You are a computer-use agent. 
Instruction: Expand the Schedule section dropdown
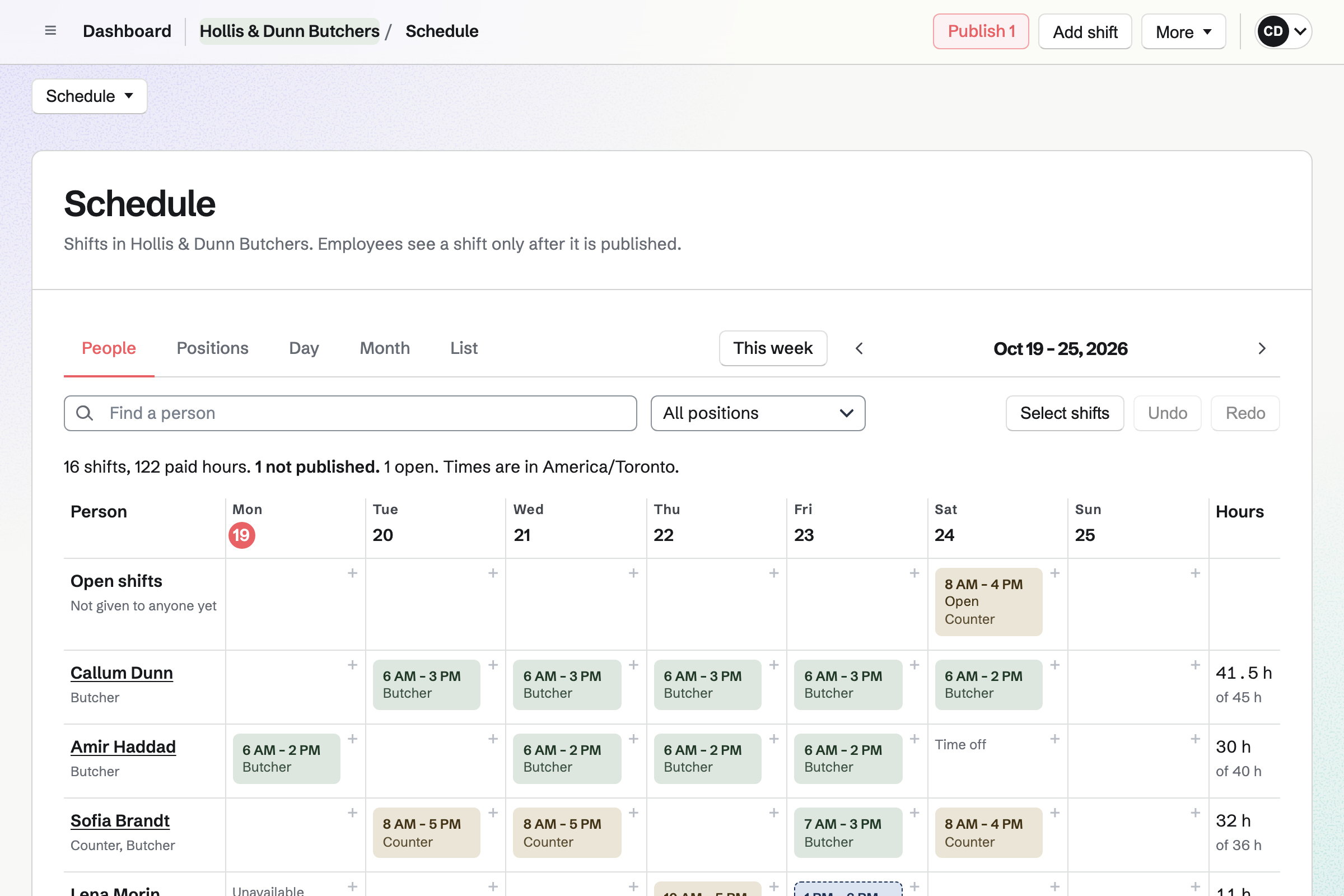pyautogui.click(x=90, y=96)
